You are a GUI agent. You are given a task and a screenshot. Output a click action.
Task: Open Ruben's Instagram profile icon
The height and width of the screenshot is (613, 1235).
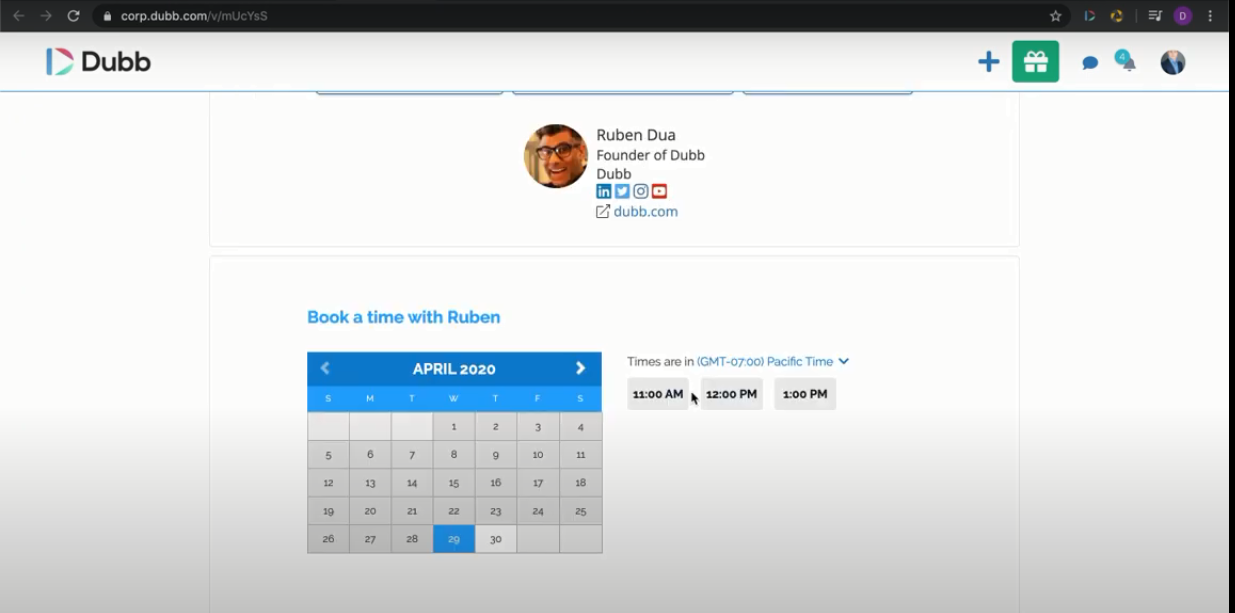click(641, 191)
